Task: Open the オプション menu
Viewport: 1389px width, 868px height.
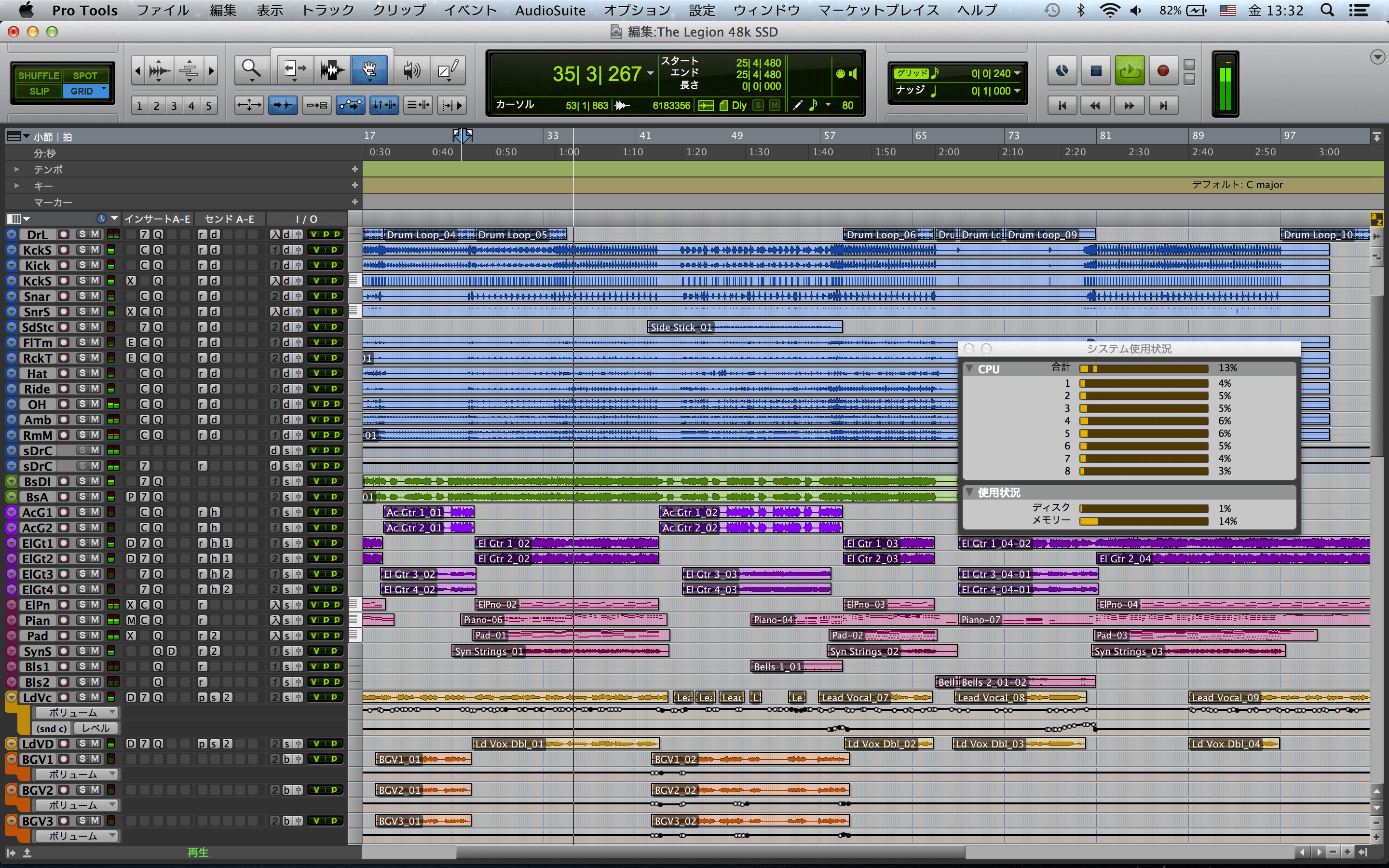Action: pos(637,10)
